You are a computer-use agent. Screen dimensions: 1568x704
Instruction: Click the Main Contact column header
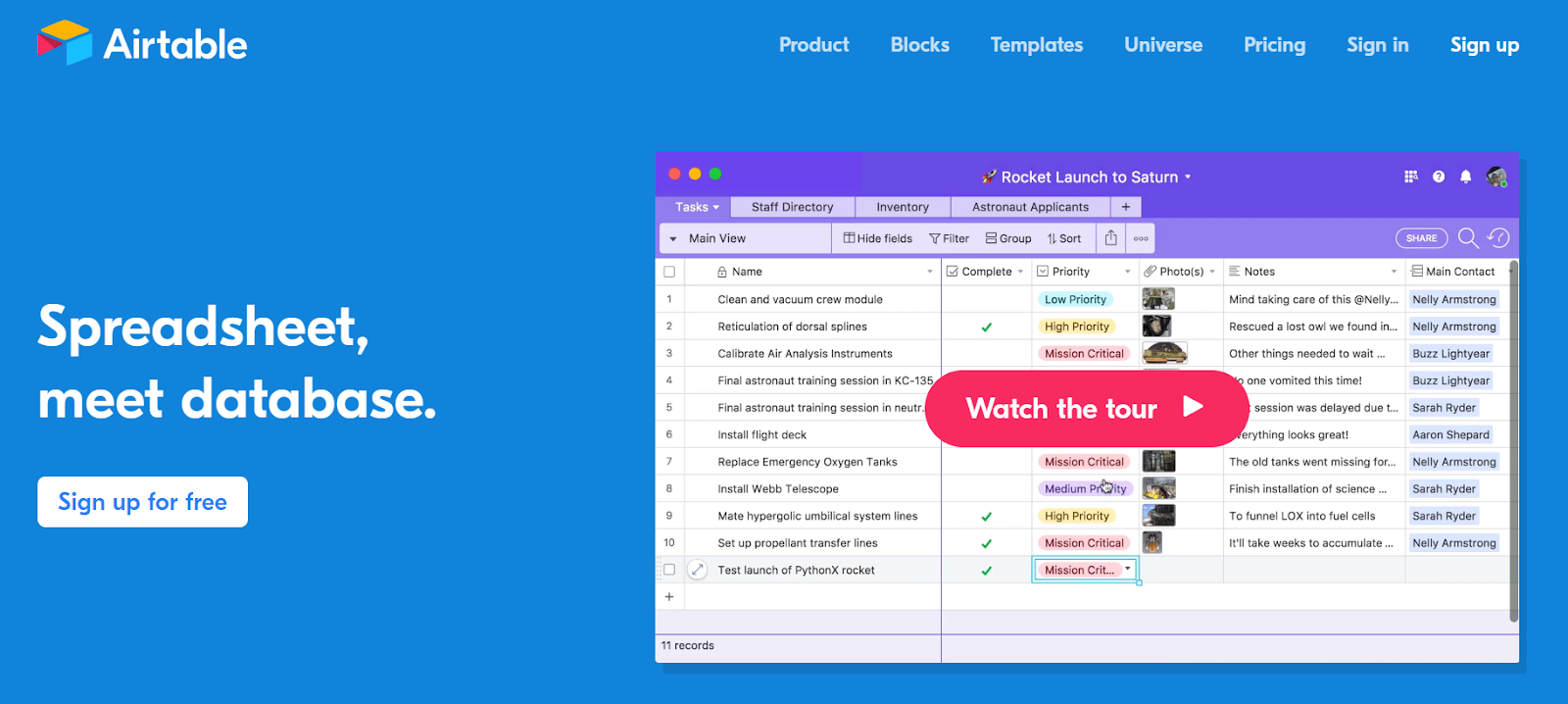[1458, 272]
